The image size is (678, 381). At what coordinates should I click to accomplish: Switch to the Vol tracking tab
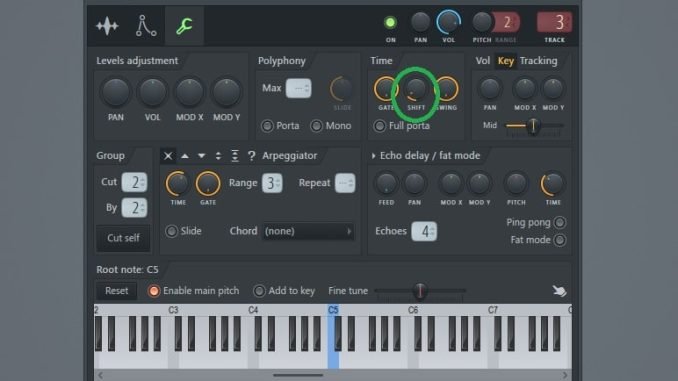click(x=483, y=61)
